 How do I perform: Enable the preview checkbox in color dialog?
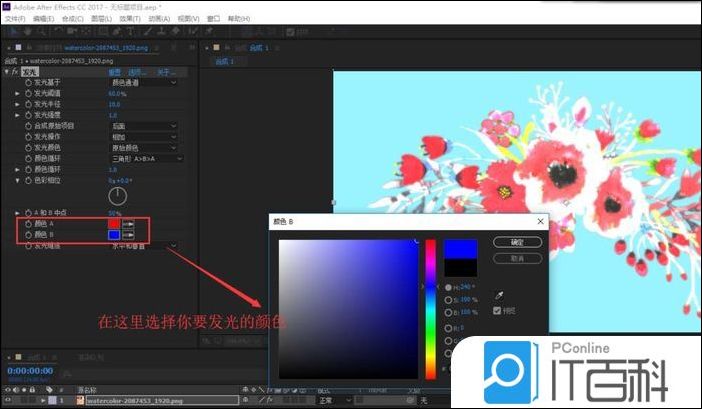point(498,311)
